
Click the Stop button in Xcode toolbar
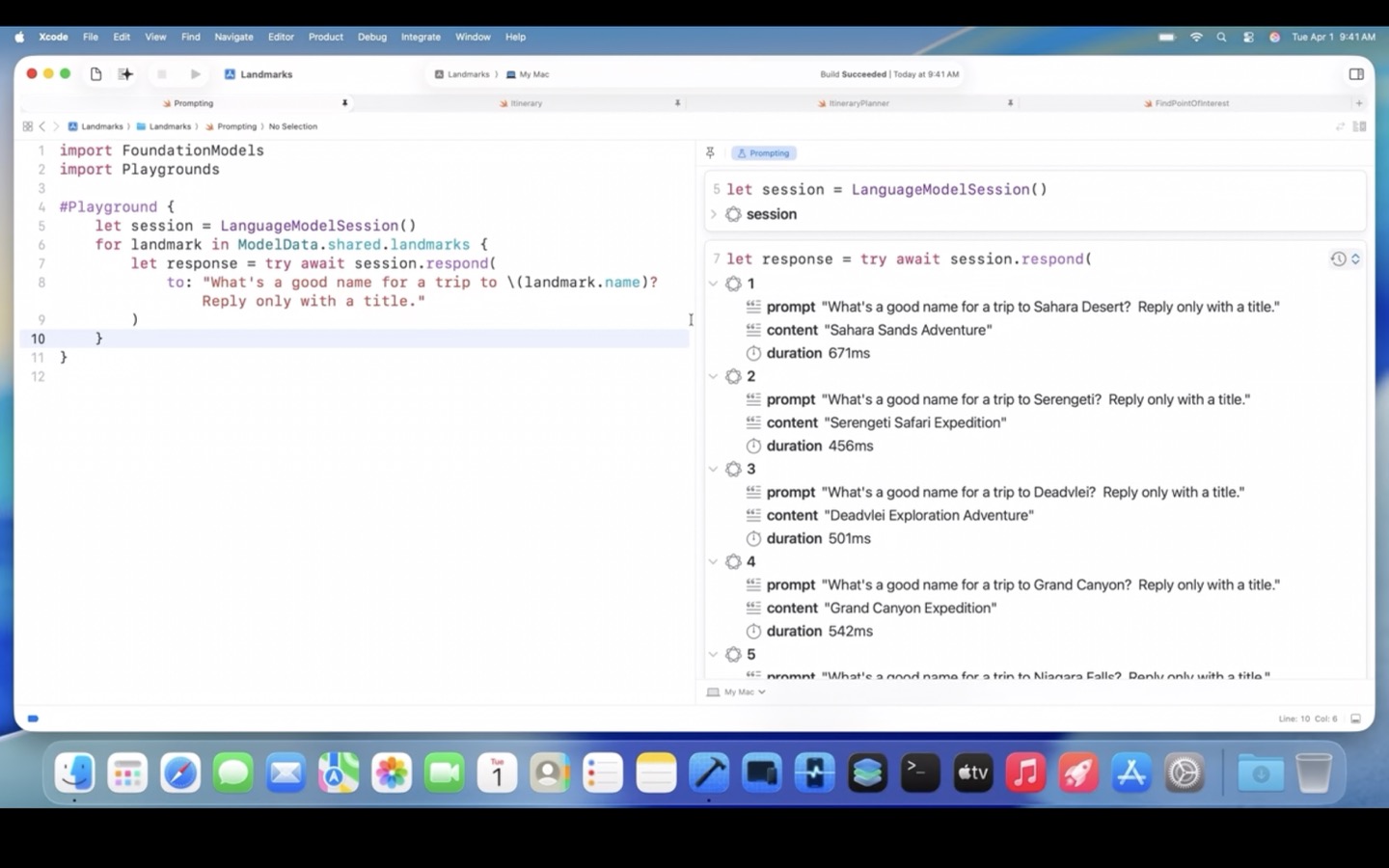(162, 74)
